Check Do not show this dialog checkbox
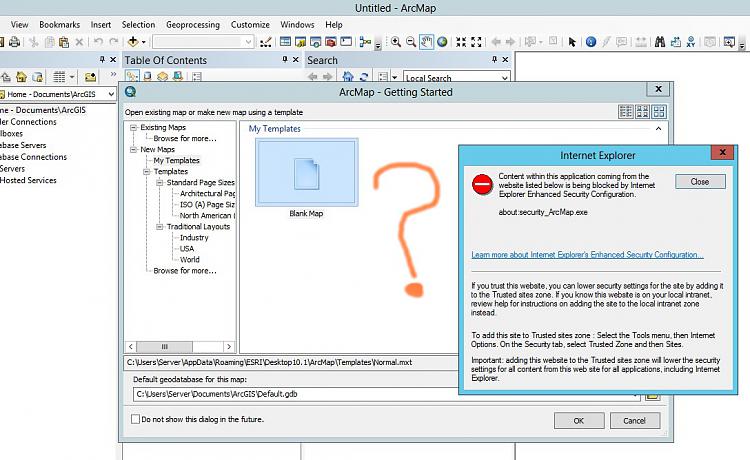Screen dimensions: 750x460 tap(135, 419)
